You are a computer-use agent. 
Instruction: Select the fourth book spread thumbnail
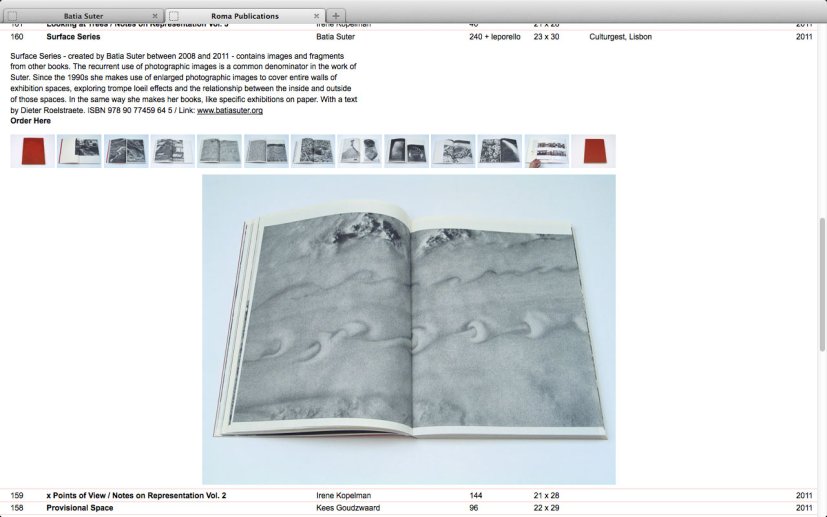pos(172,151)
